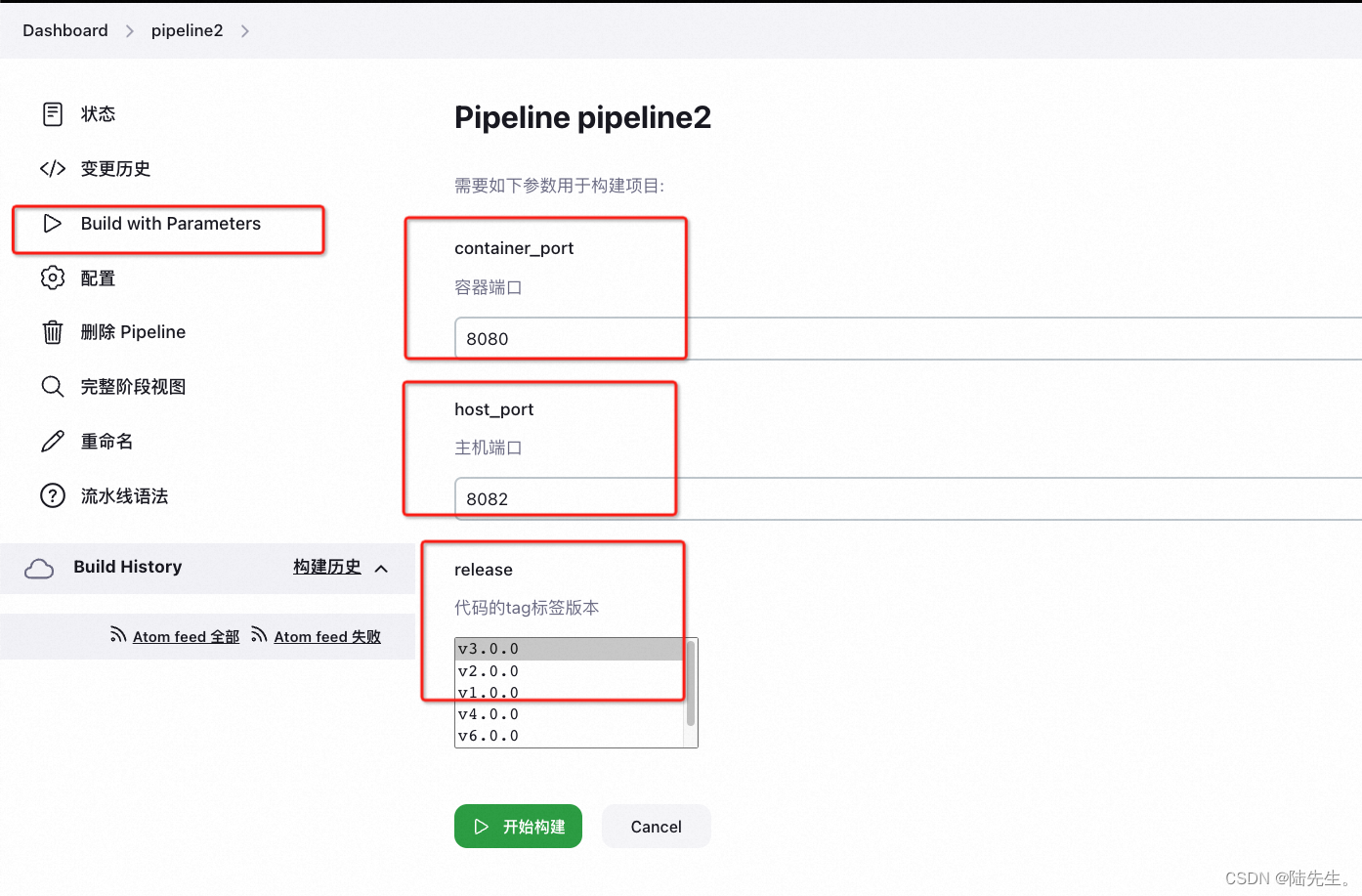1362x896 pixels.
Task: Click the host_port parameter label
Action: point(493,409)
